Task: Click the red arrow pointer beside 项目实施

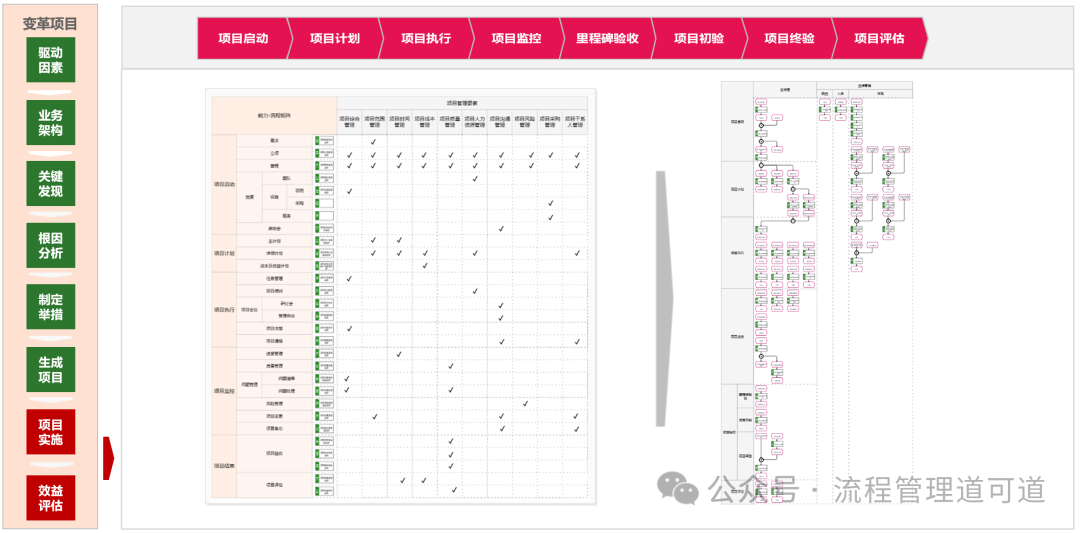Action: 108,458
